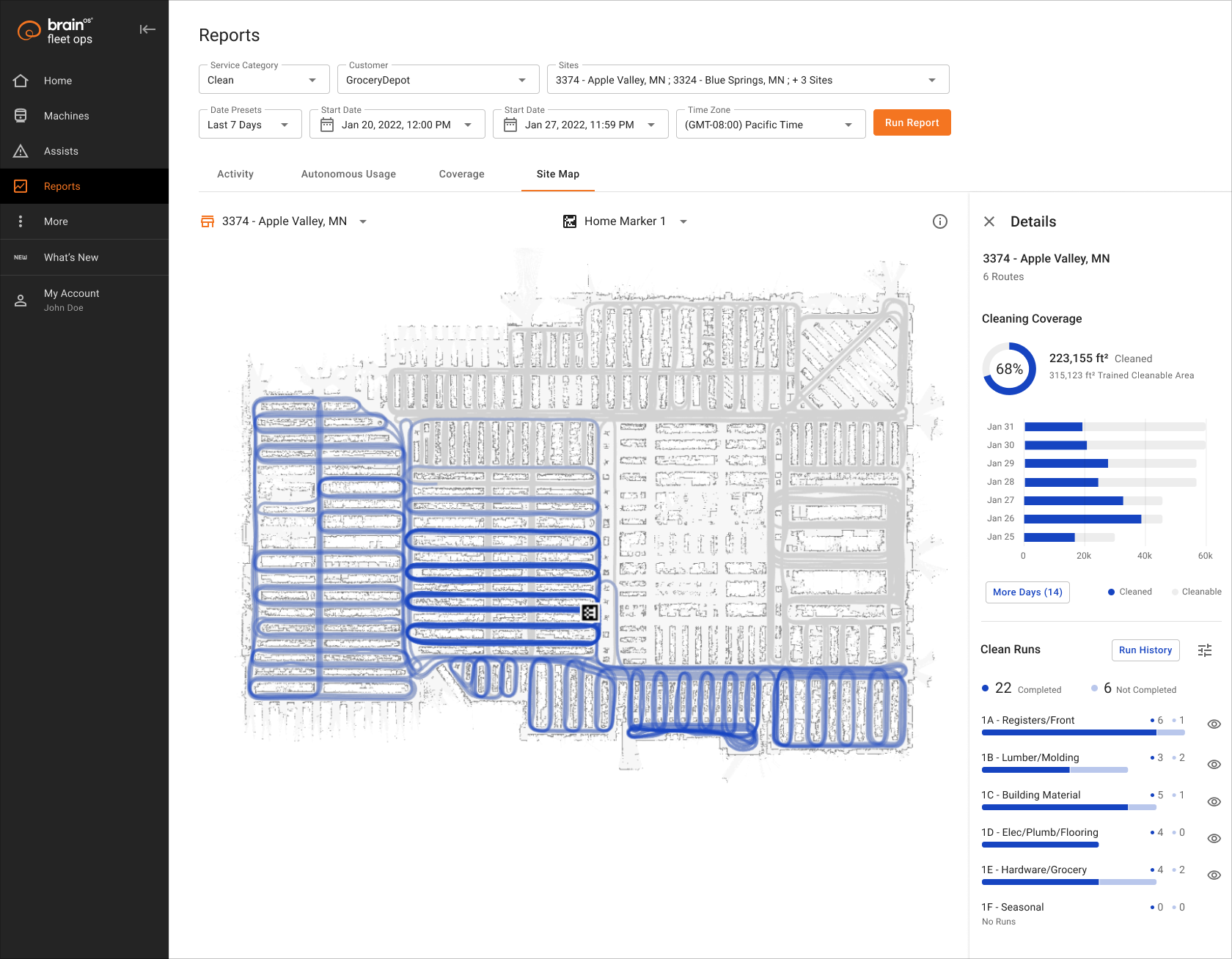Open Clean Runs filter settings
Image resolution: width=1232 pixels, height=959 pixels.
pos(1204,650)
